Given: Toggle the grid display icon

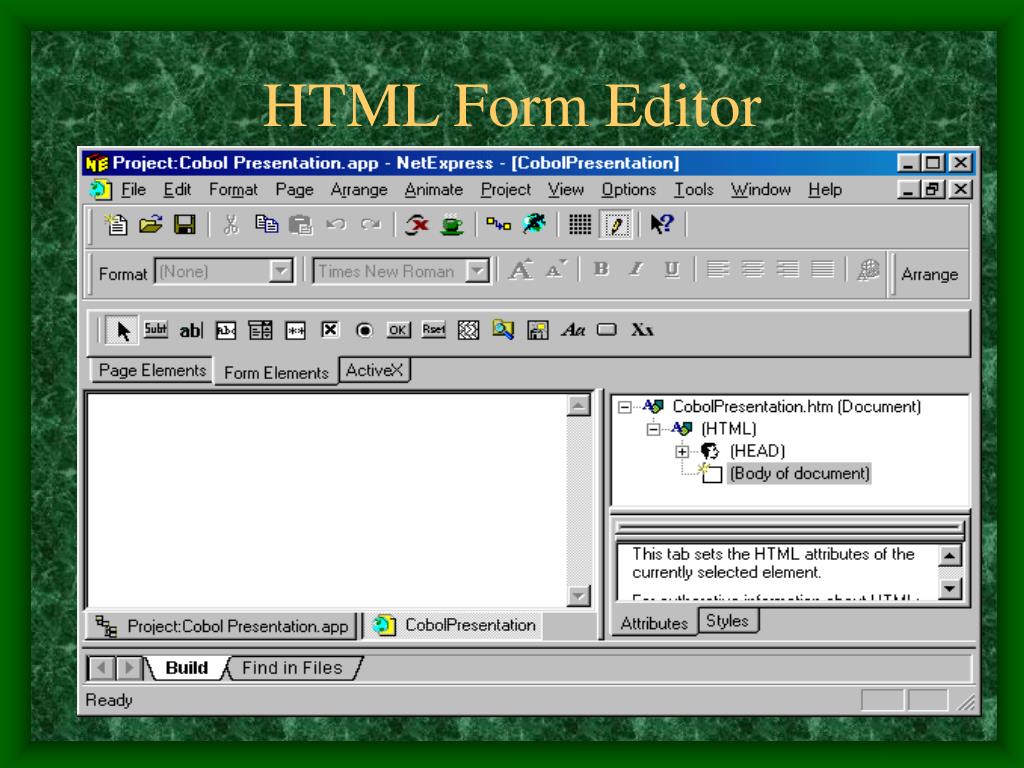Looking at the screenshot, I should (x=579, y=225).
